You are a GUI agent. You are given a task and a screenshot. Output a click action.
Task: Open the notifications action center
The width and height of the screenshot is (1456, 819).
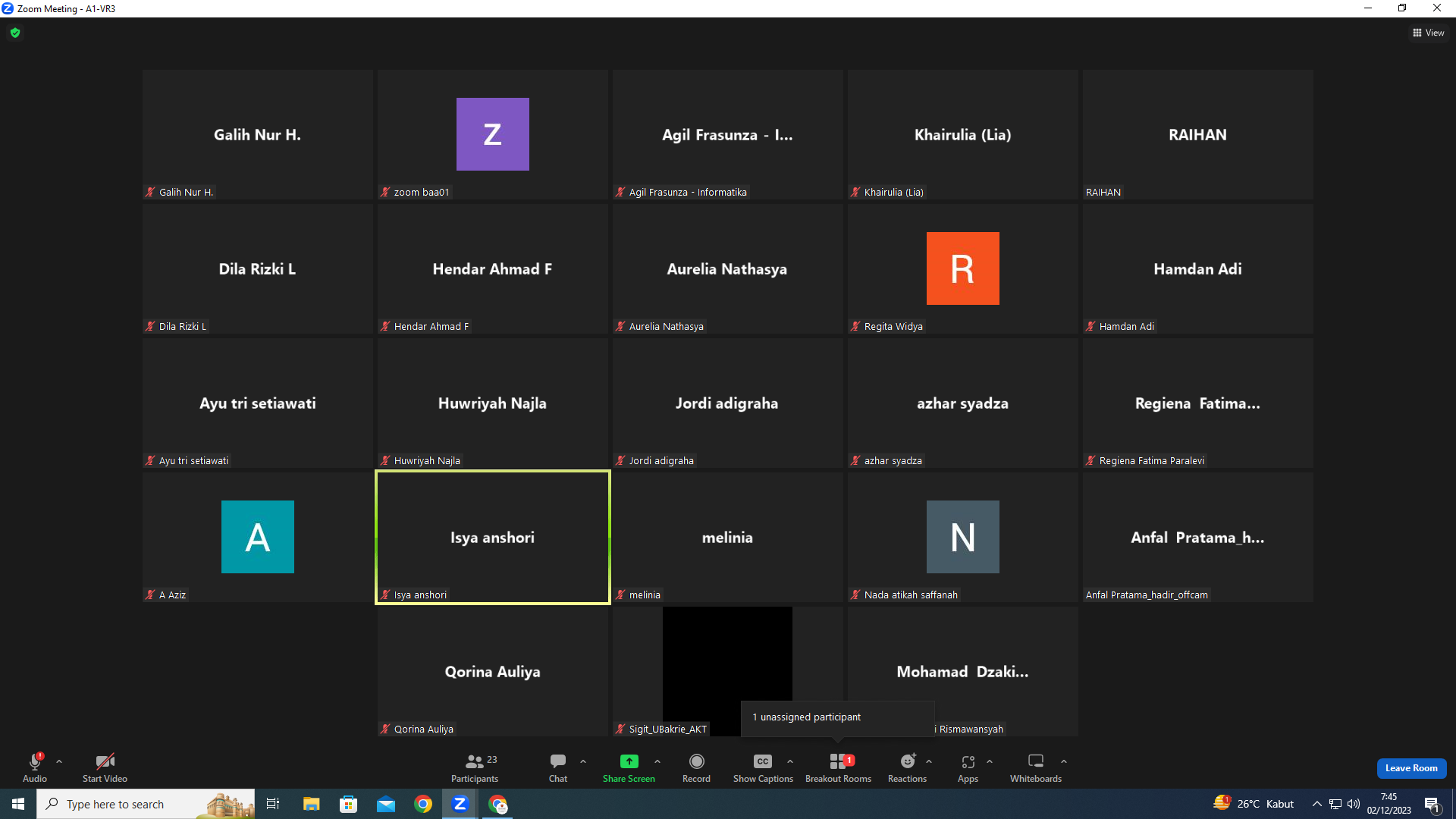(x=1432, y=805)
